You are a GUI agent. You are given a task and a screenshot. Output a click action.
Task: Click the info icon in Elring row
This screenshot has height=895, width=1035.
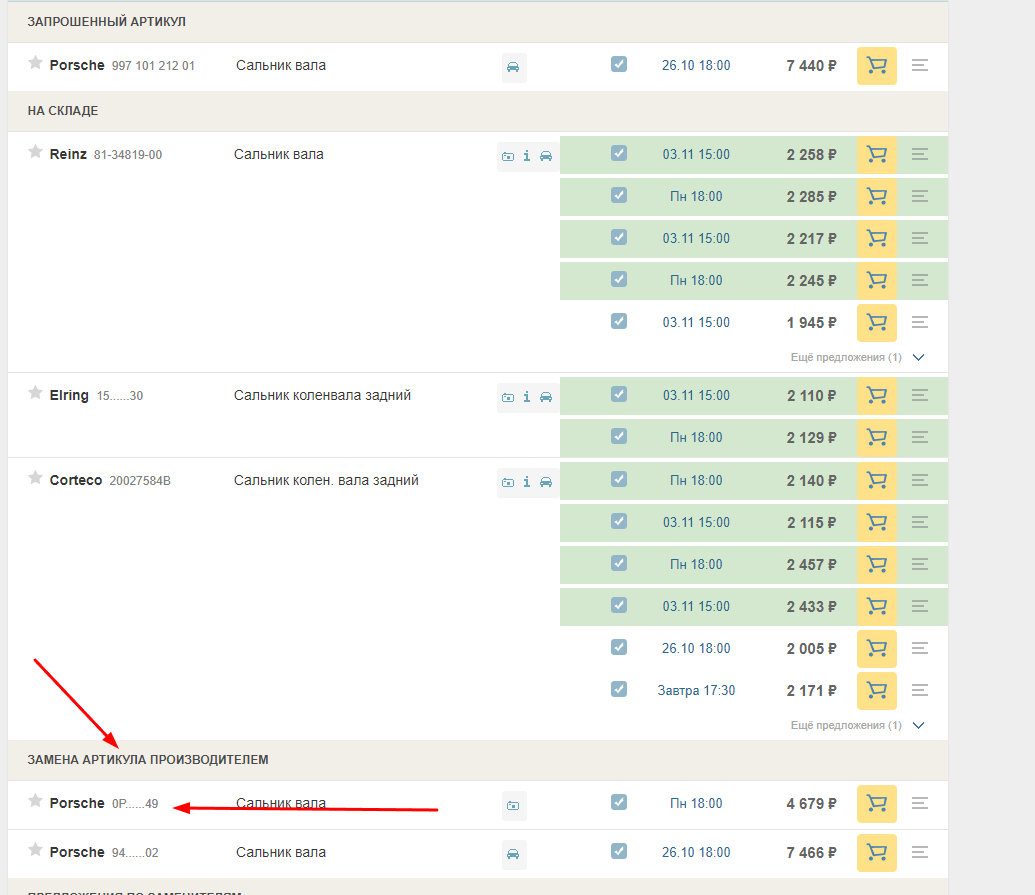[x=527, y=397]
